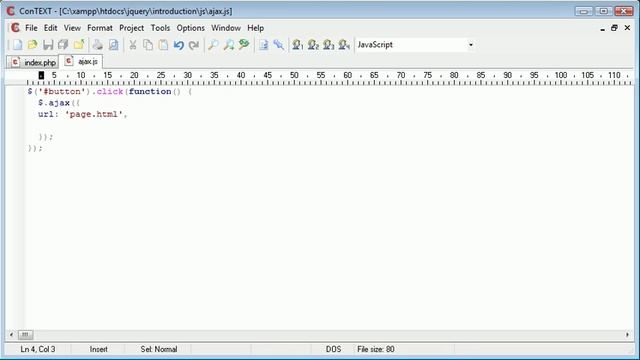
Task: Click the horizontal scrollbar thumb
Action: pyautogui.click(x=25, y=335)
